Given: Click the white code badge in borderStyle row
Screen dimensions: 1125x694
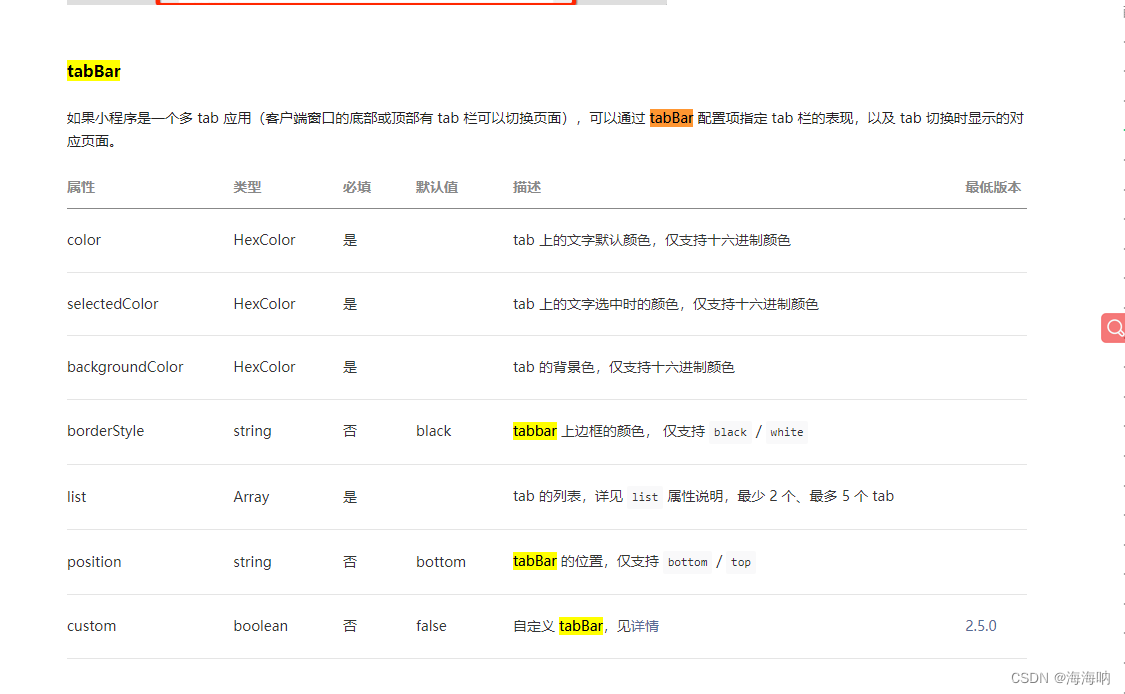Looking at the screenshot, I should pyautogui.click(x=786, y=431).
